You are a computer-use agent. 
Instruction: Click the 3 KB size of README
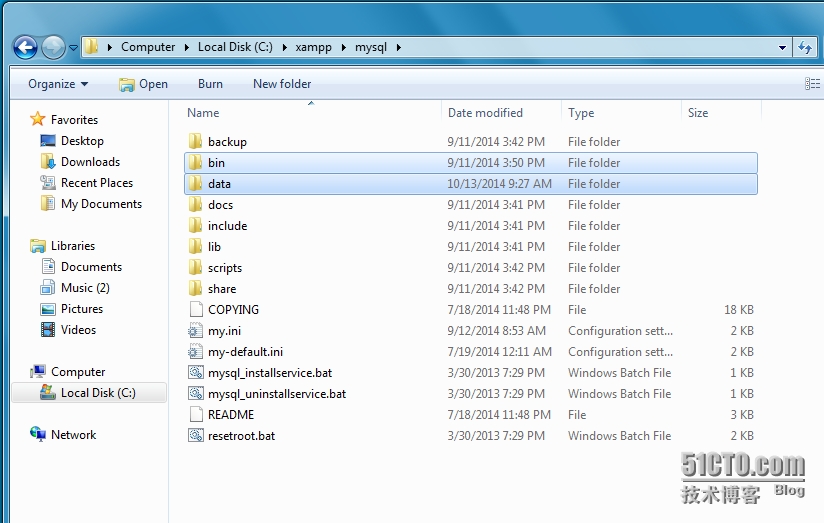click(x=741, y=415)
